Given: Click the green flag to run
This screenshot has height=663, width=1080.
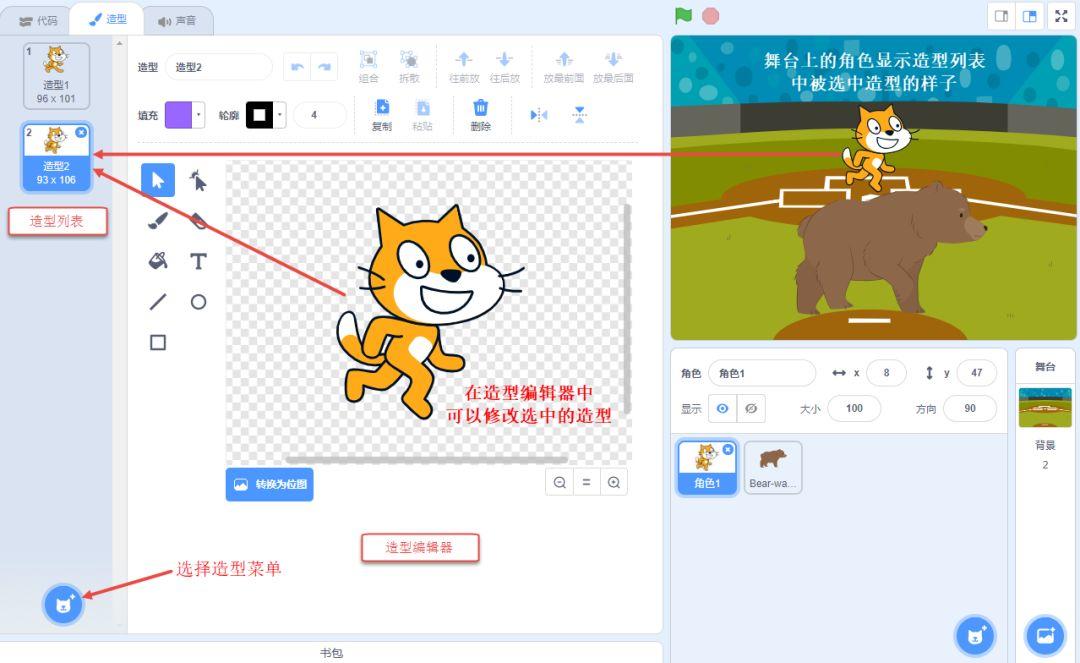Looking at the screenshot, I should click(683, 16).
